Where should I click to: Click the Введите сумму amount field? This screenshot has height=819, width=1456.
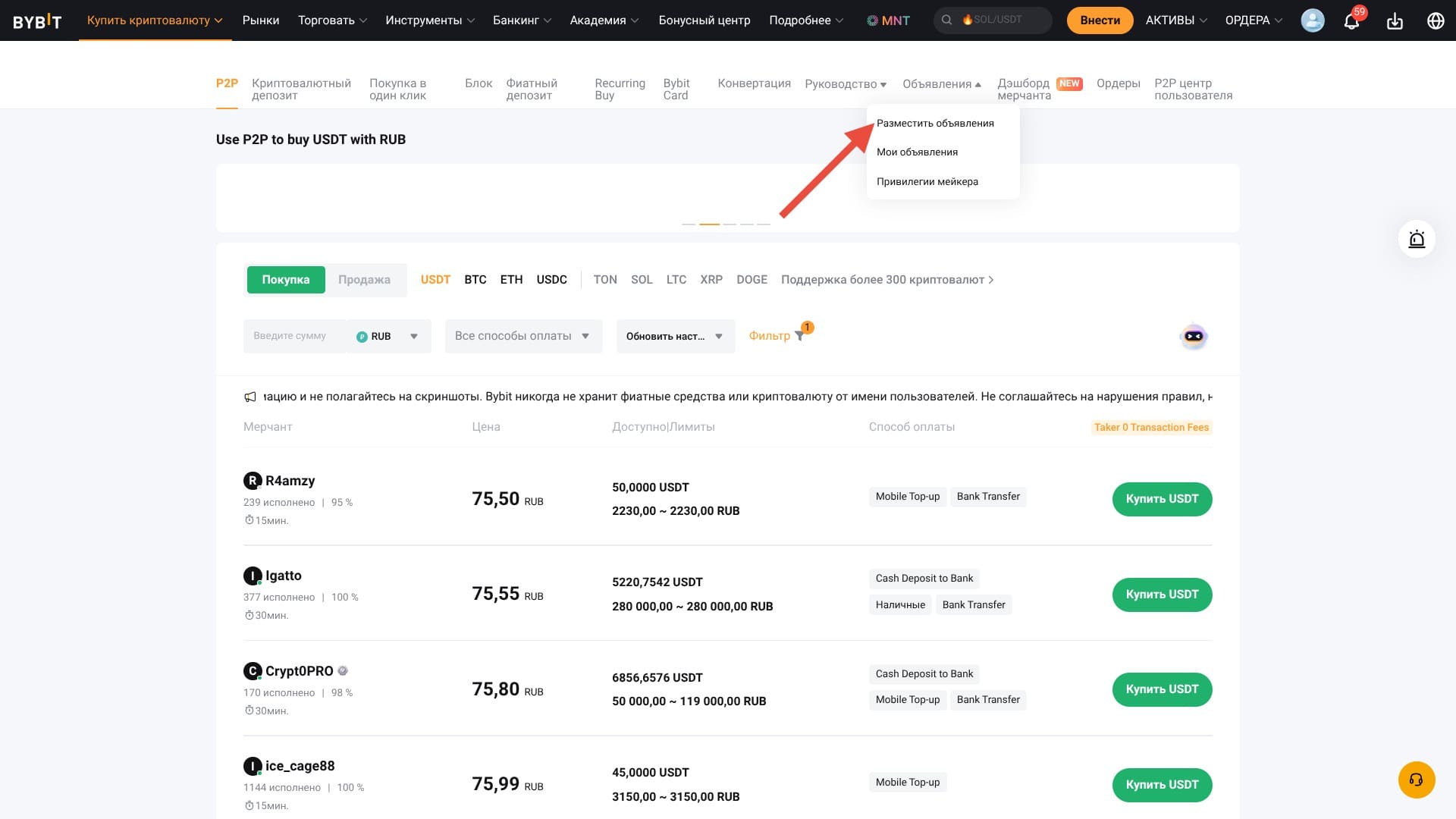coord(295,336)
